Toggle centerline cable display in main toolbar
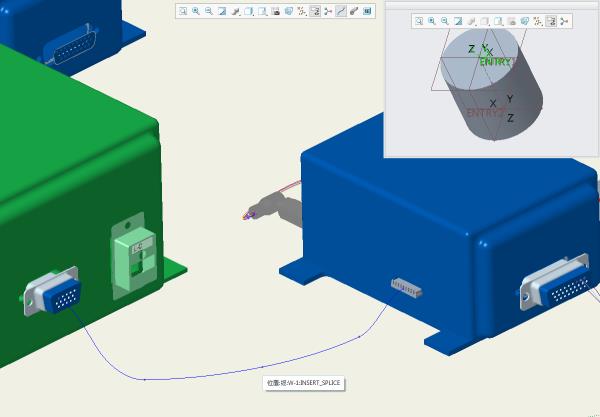 341,11
